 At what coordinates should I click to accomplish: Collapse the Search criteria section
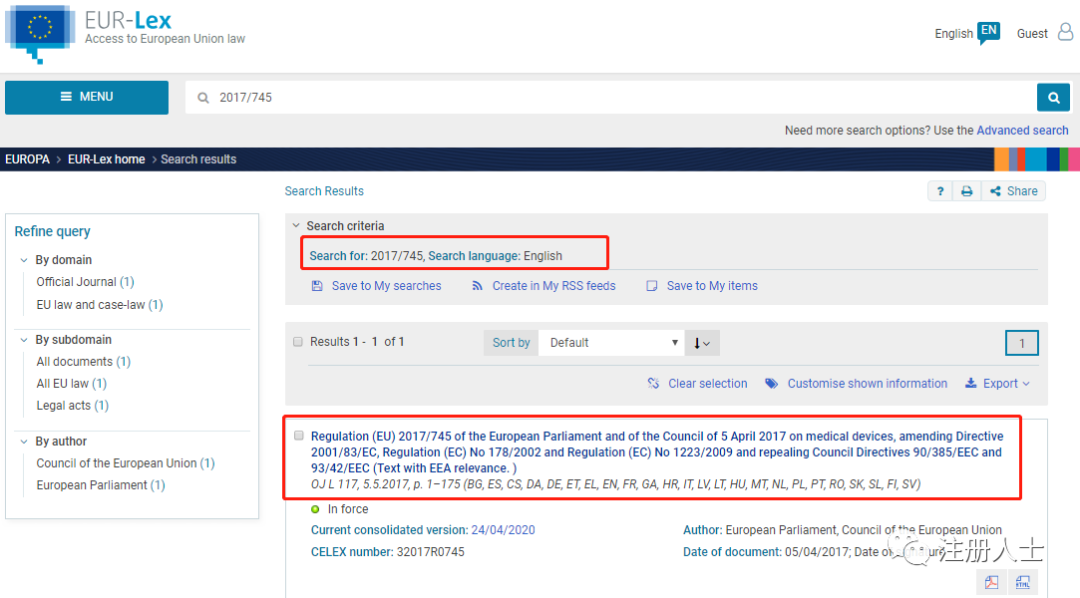point(296,226)
